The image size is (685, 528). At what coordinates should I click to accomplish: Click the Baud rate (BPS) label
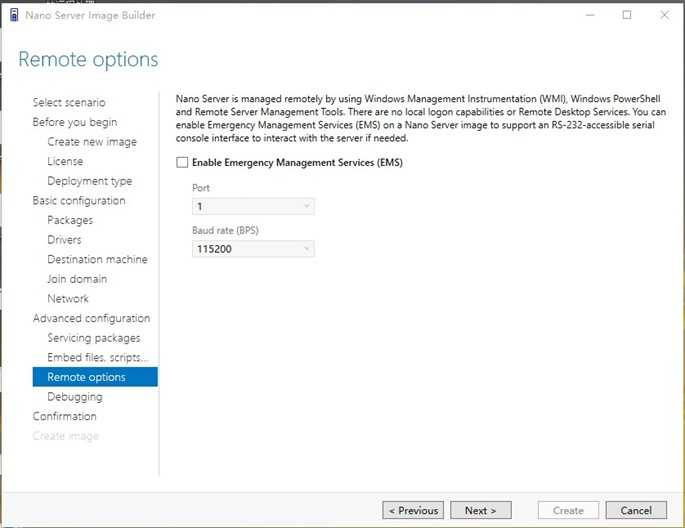pos(225,230)
